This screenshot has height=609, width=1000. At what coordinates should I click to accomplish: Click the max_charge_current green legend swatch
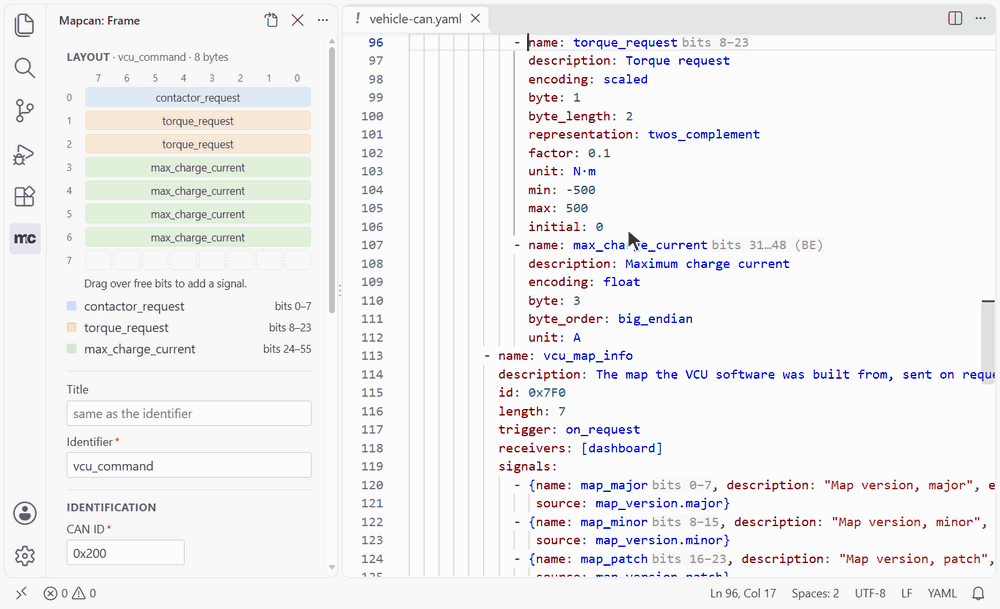click(71, 349)
